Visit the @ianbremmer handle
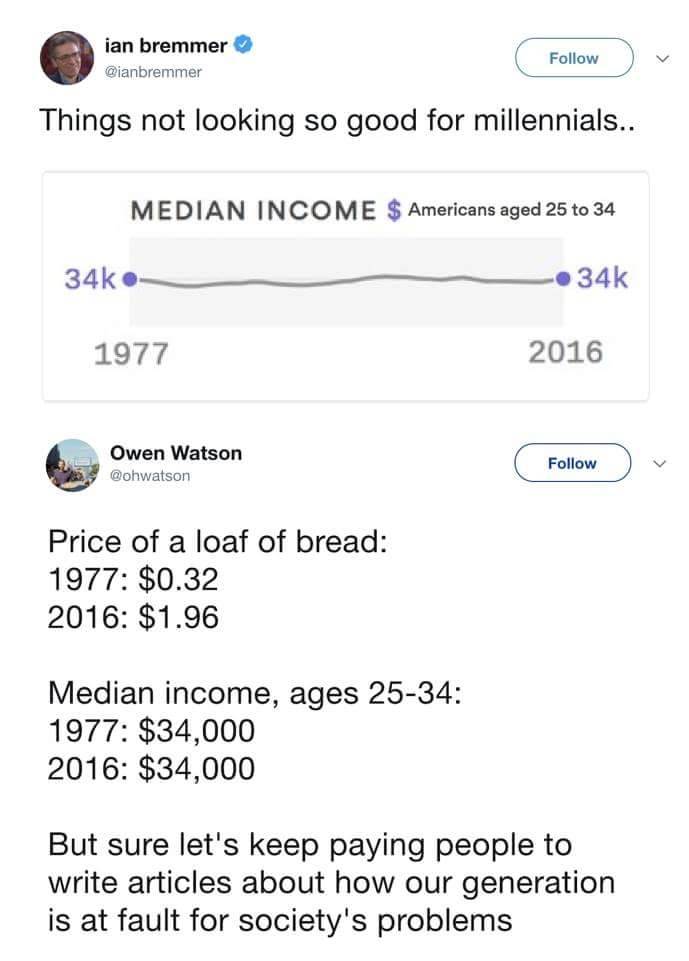The width and height of the screenshot is (689, 961). 152,72
